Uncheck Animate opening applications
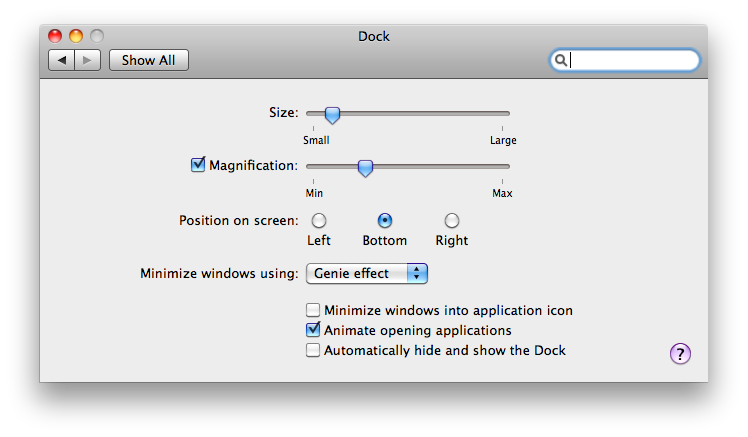Image resolution: width=748 pixels, height=437 pixels. tap(313, 329)
